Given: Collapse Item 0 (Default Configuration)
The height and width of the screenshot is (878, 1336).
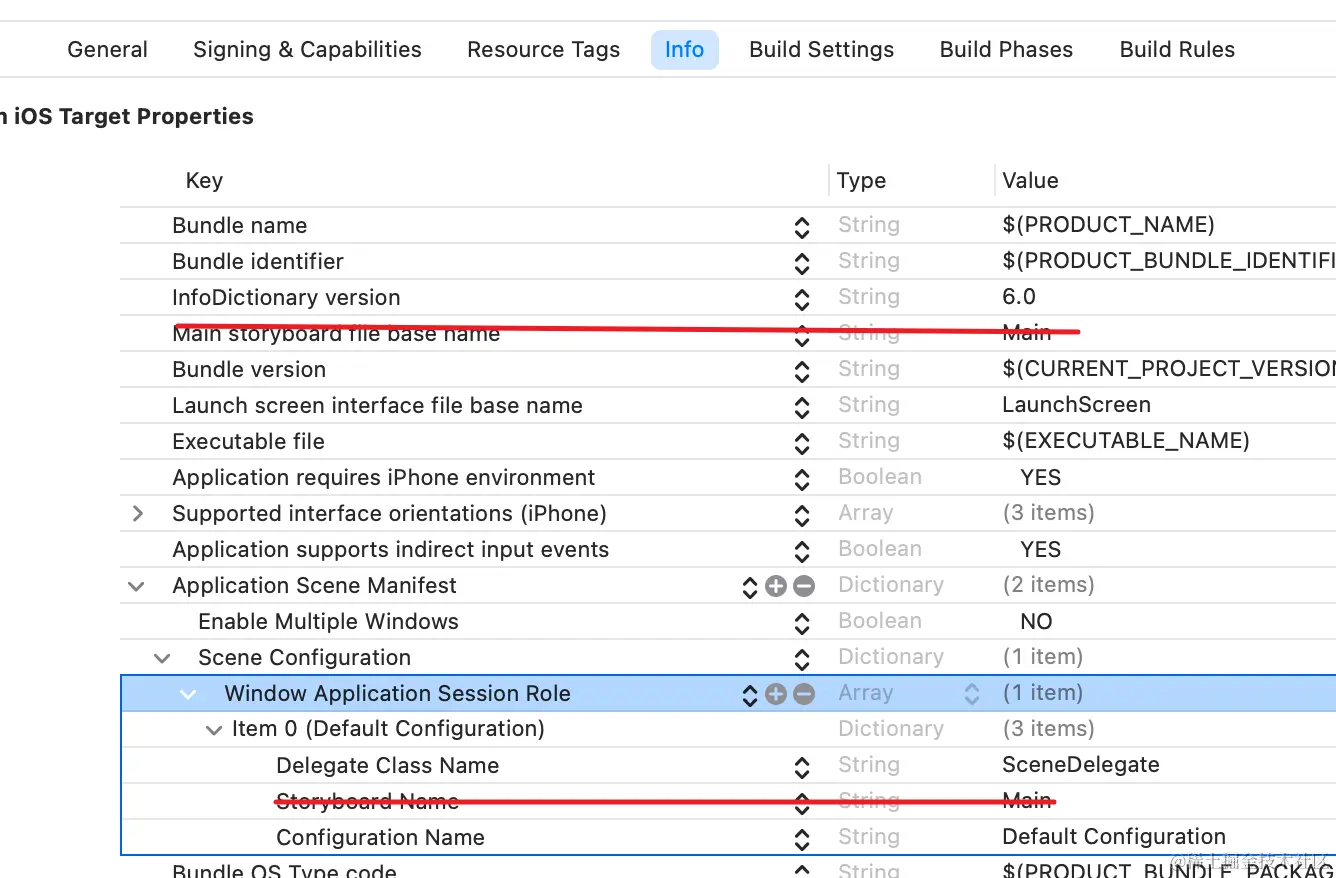Looking at the screenshot, I should click(x=213, y=730).
